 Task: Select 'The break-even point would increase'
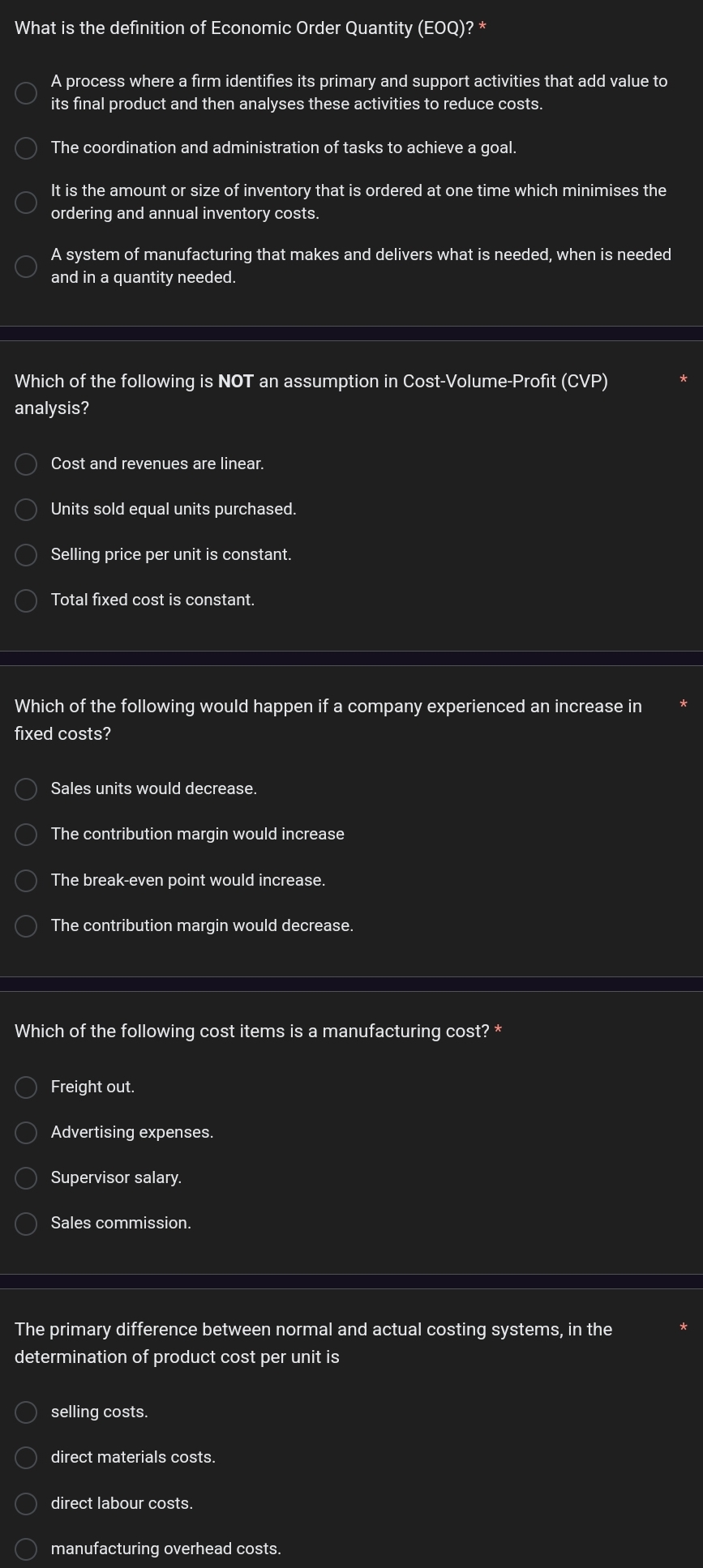26,881
